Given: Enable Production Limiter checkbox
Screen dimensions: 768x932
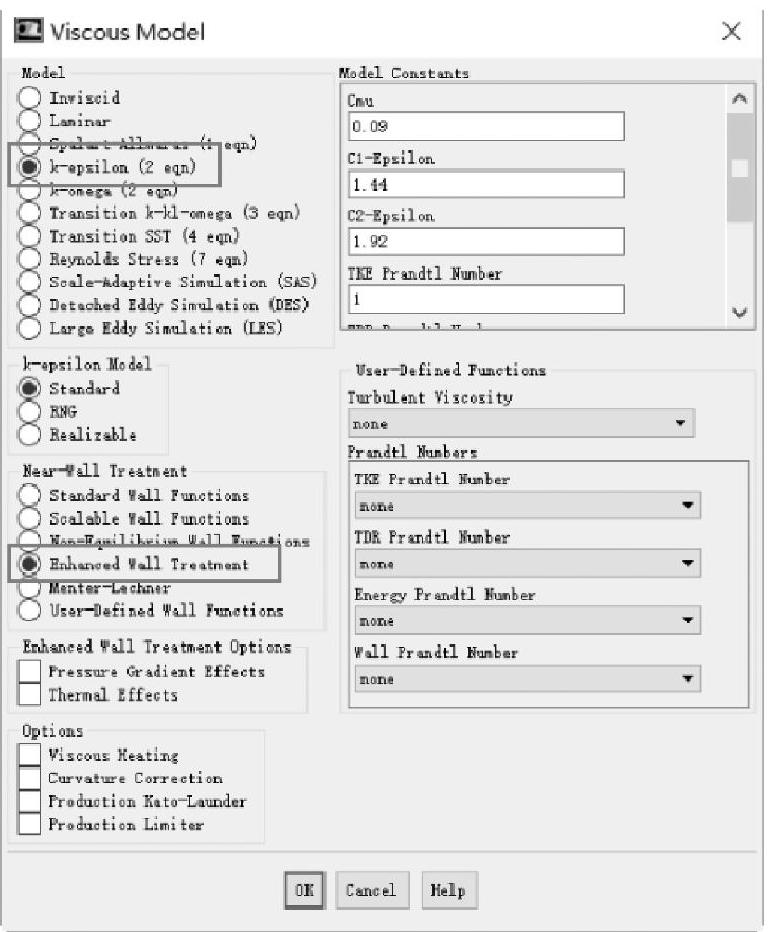Looking at the screenshot, I should [29, 824].
